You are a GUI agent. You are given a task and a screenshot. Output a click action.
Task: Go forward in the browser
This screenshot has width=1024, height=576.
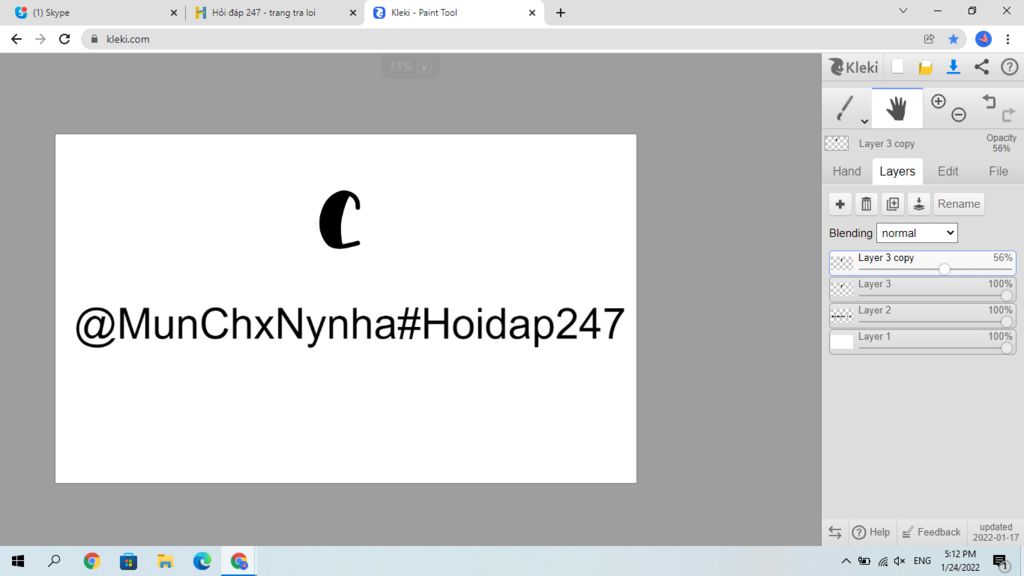pyautogui.click(x=40, y=39)
